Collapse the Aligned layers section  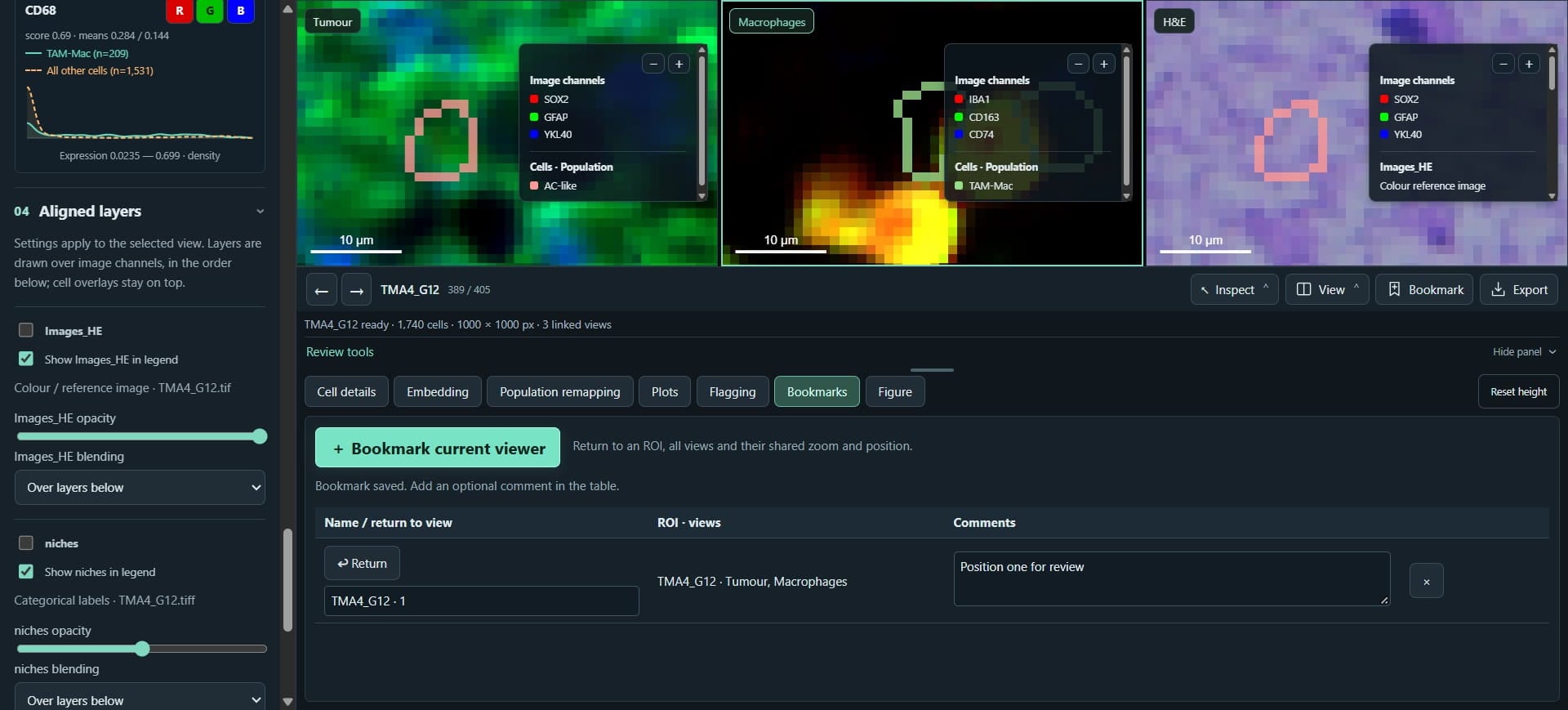click(260, 212)
